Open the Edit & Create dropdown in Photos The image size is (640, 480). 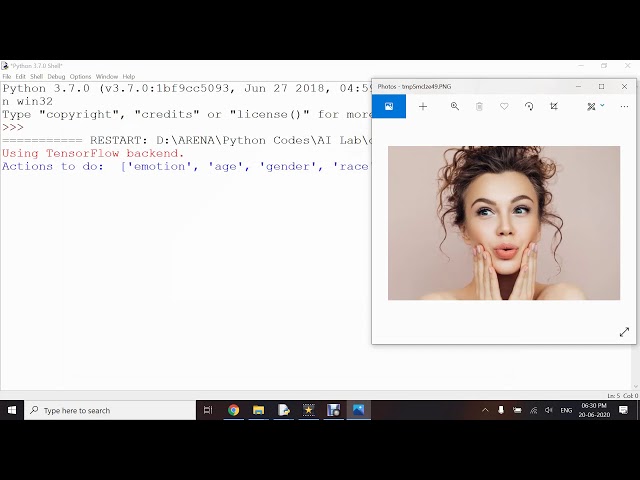pos(596,107)
